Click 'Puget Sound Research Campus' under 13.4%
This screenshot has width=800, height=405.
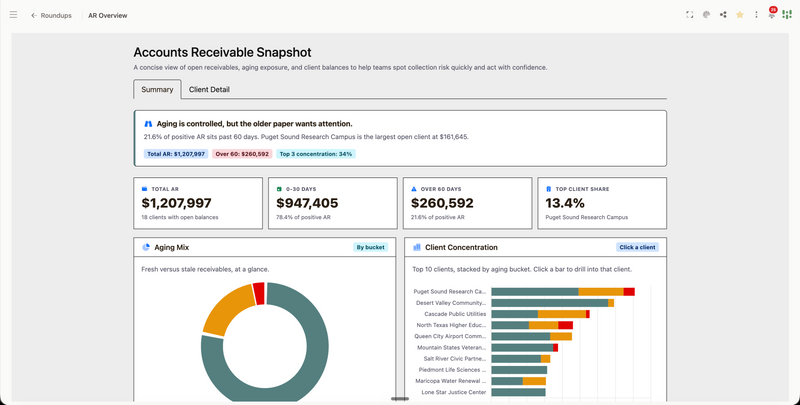(x=587, y=217)
